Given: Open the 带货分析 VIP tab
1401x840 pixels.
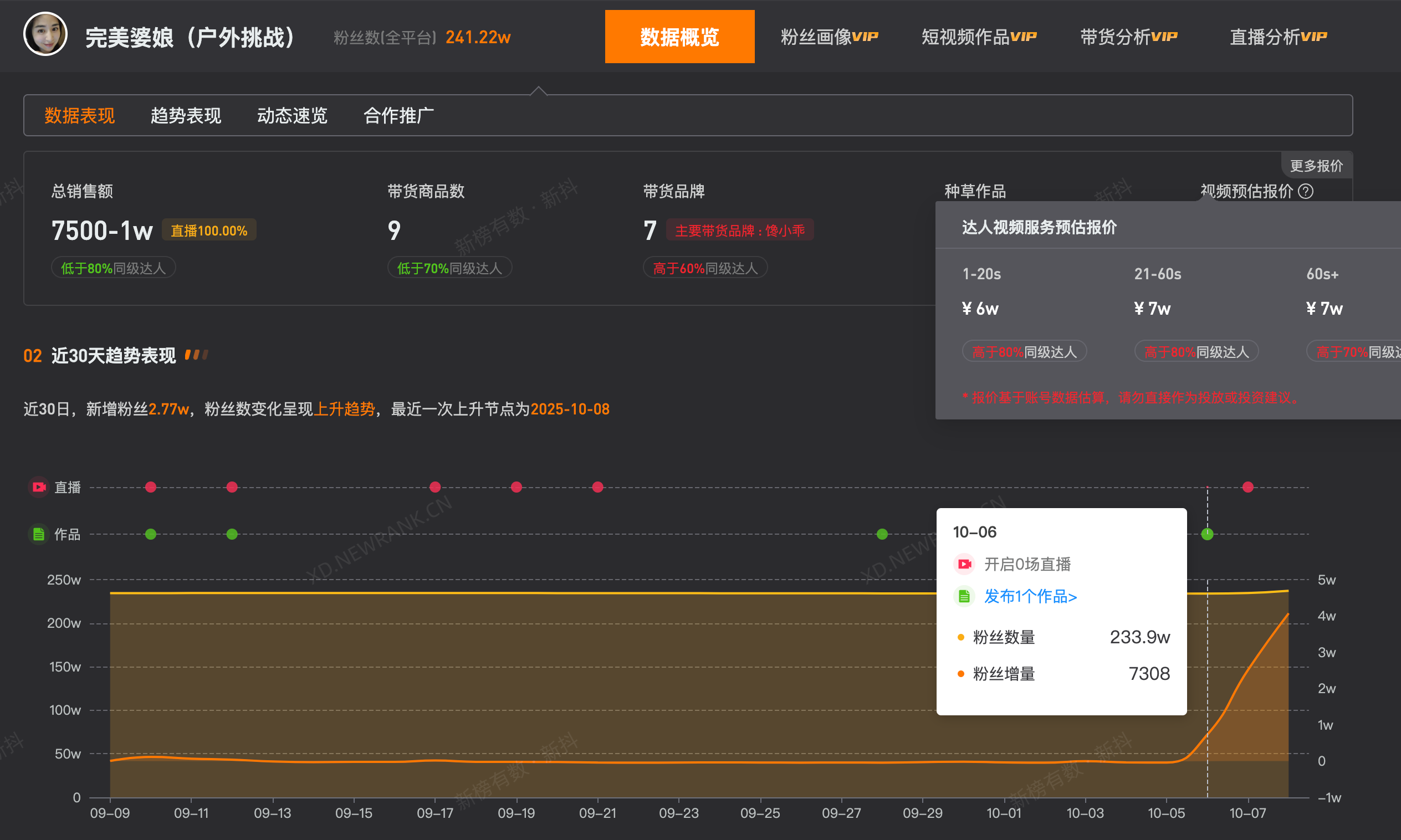Looking at the screenshot, I should (1128, 37).
